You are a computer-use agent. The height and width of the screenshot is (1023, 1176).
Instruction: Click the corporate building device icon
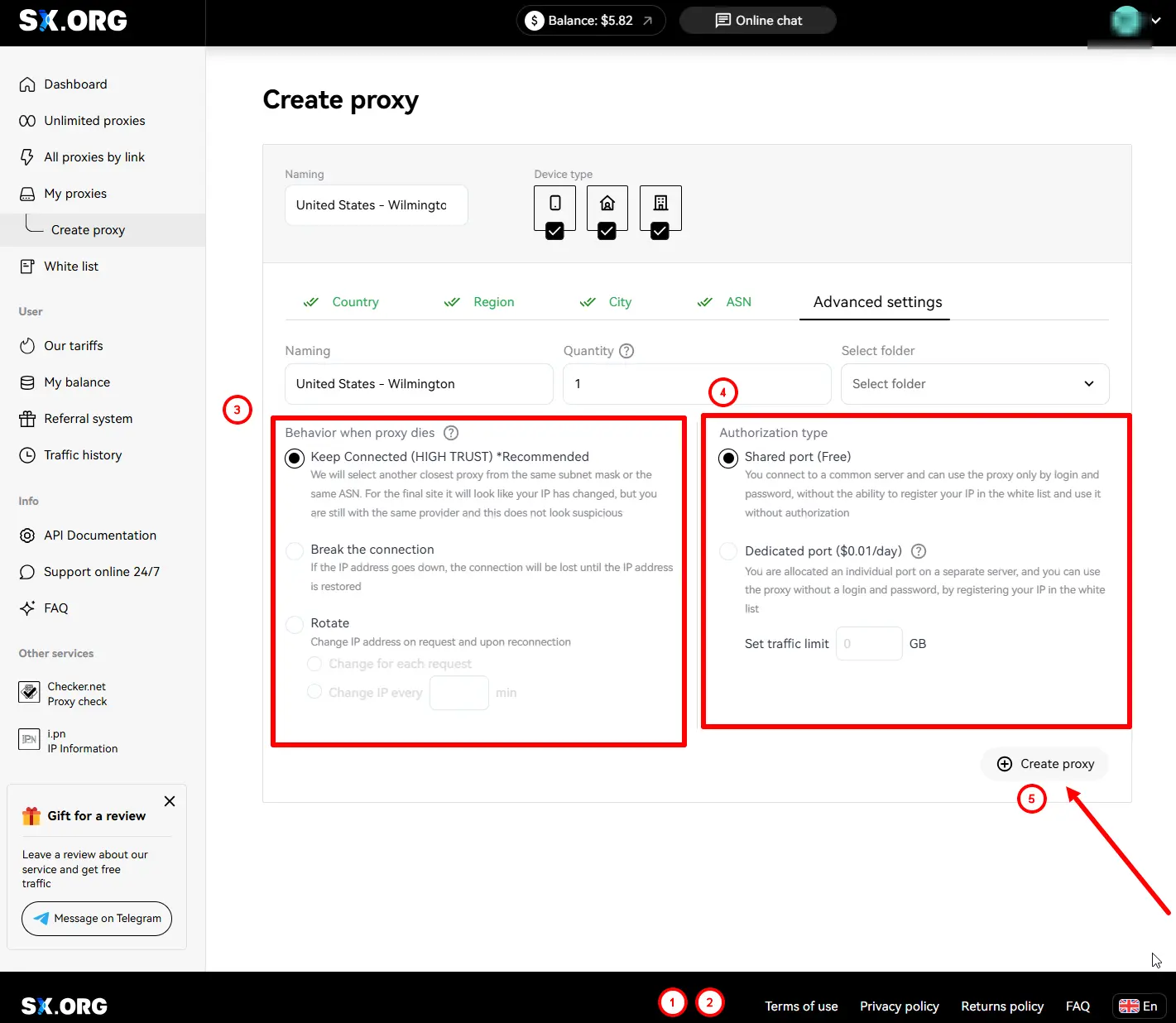click(x=660, y=204)
